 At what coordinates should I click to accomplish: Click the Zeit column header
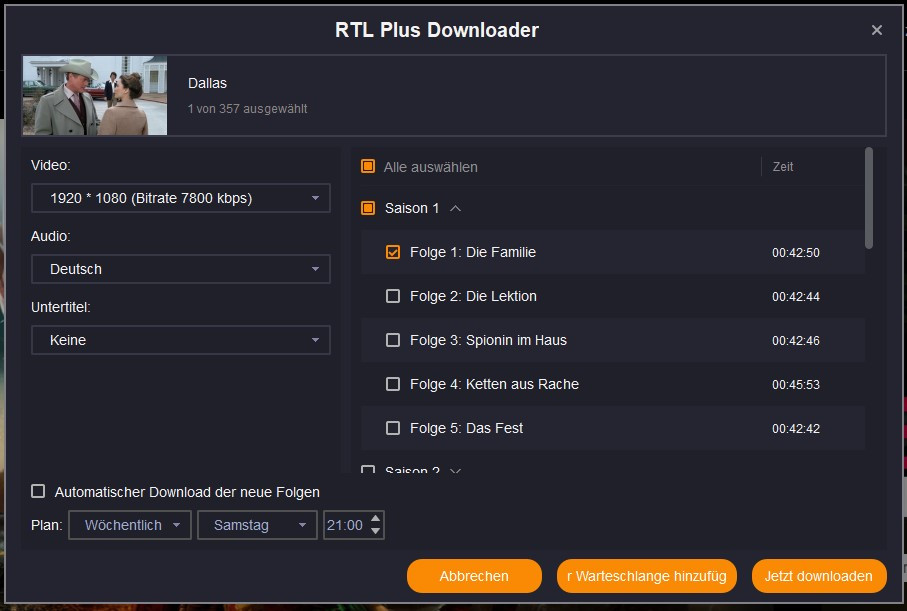783,167
